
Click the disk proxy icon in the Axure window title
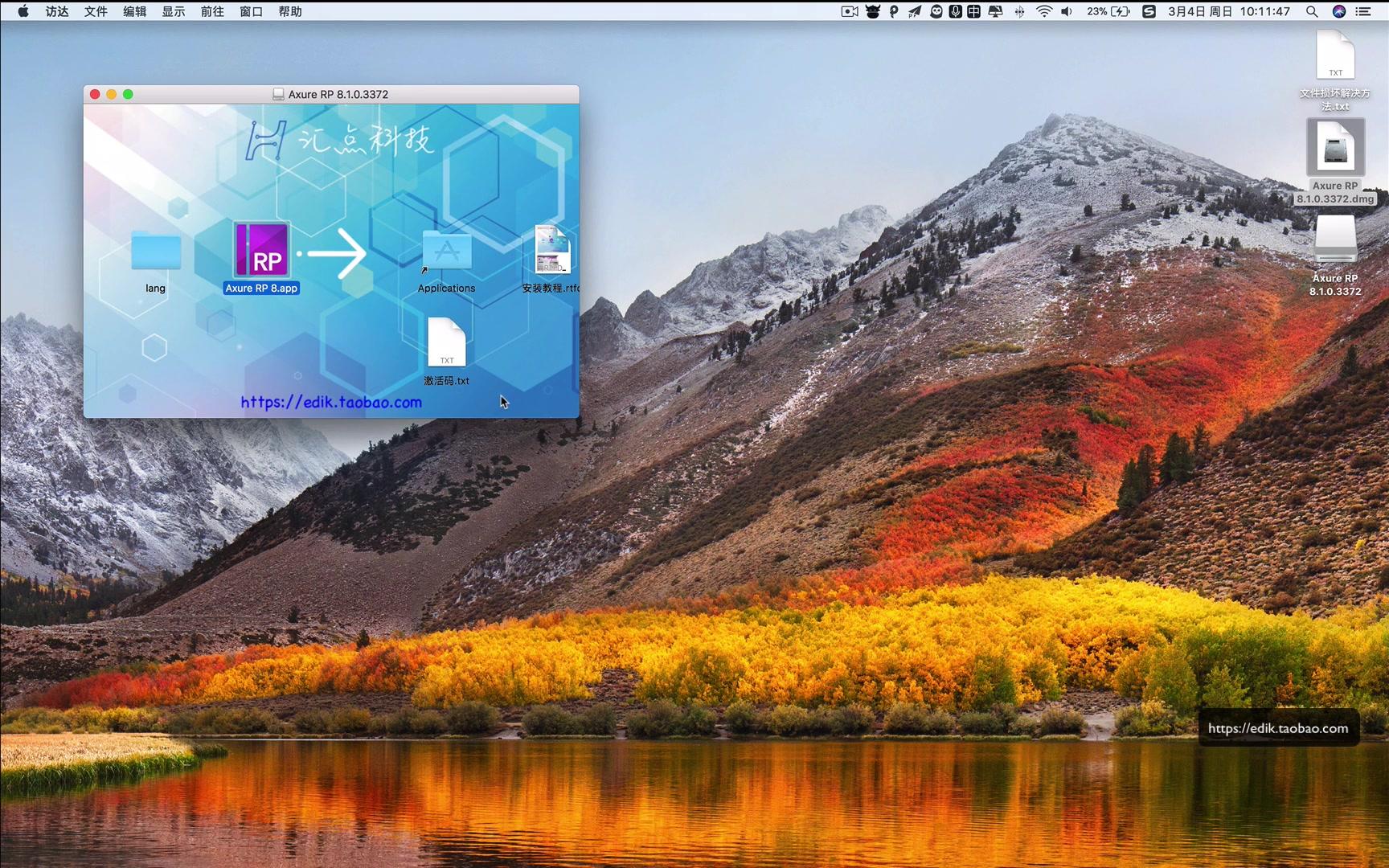pos(278,94)
